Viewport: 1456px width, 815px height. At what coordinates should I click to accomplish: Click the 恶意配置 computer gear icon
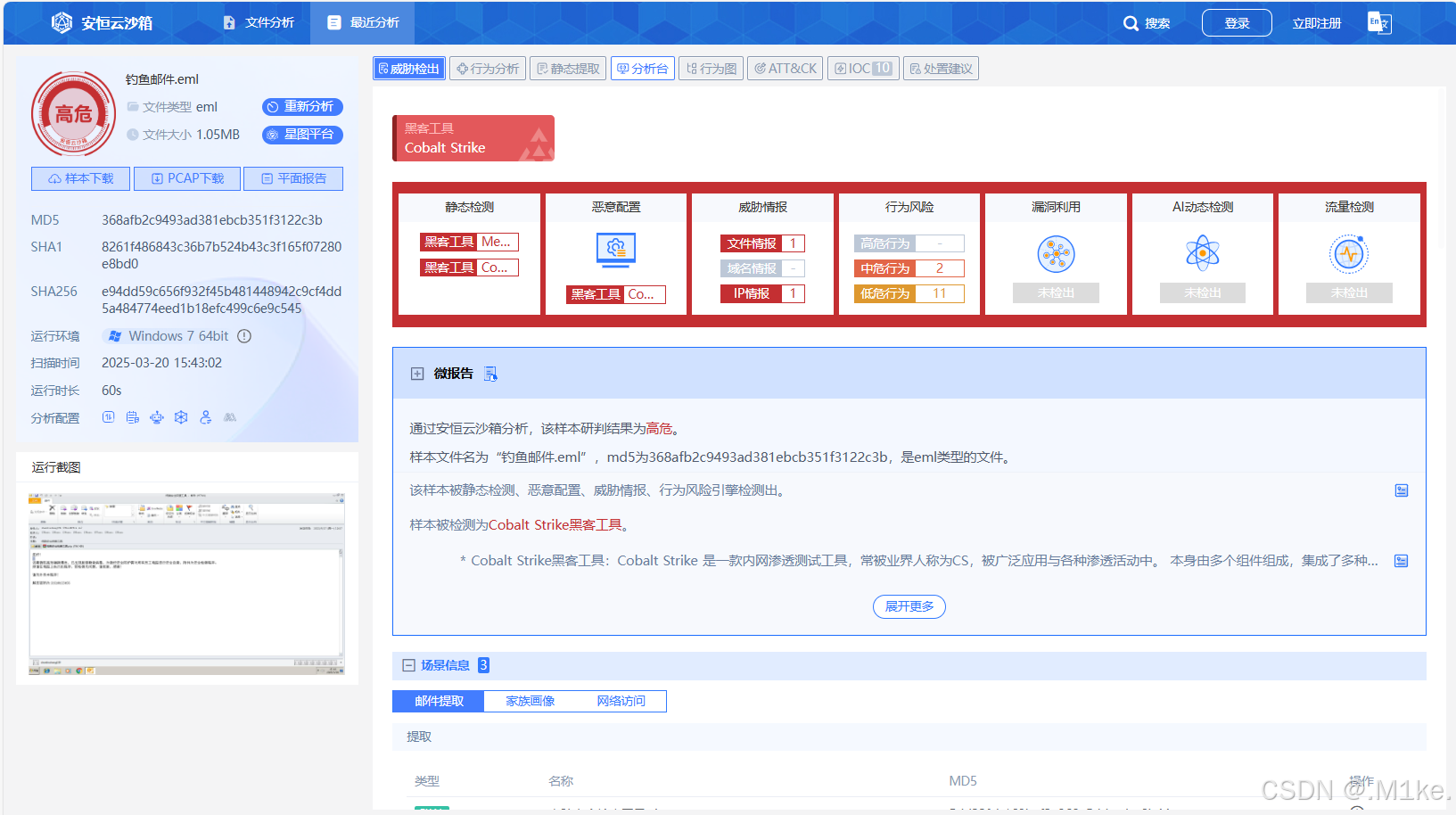[616, 250]
